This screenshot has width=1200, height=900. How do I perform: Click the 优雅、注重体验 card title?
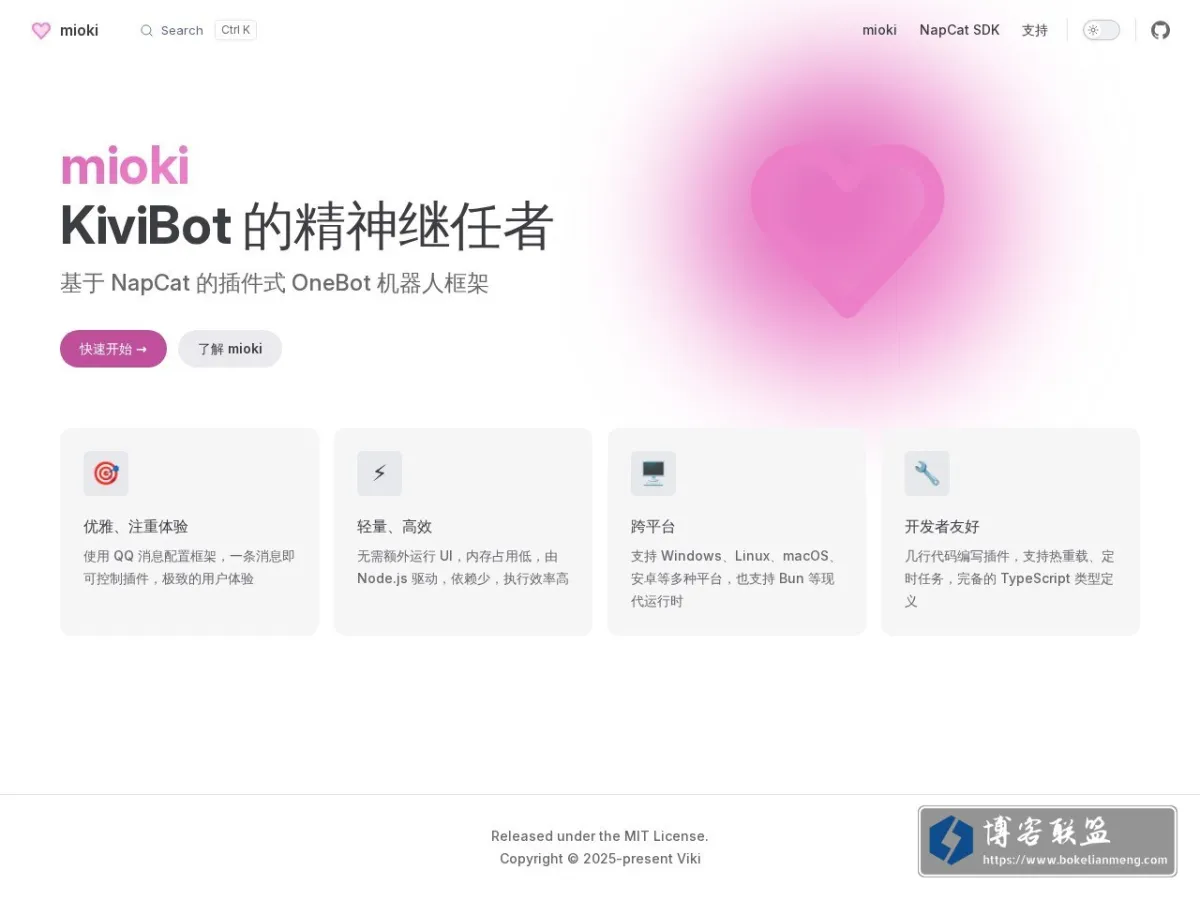(136, 526)
